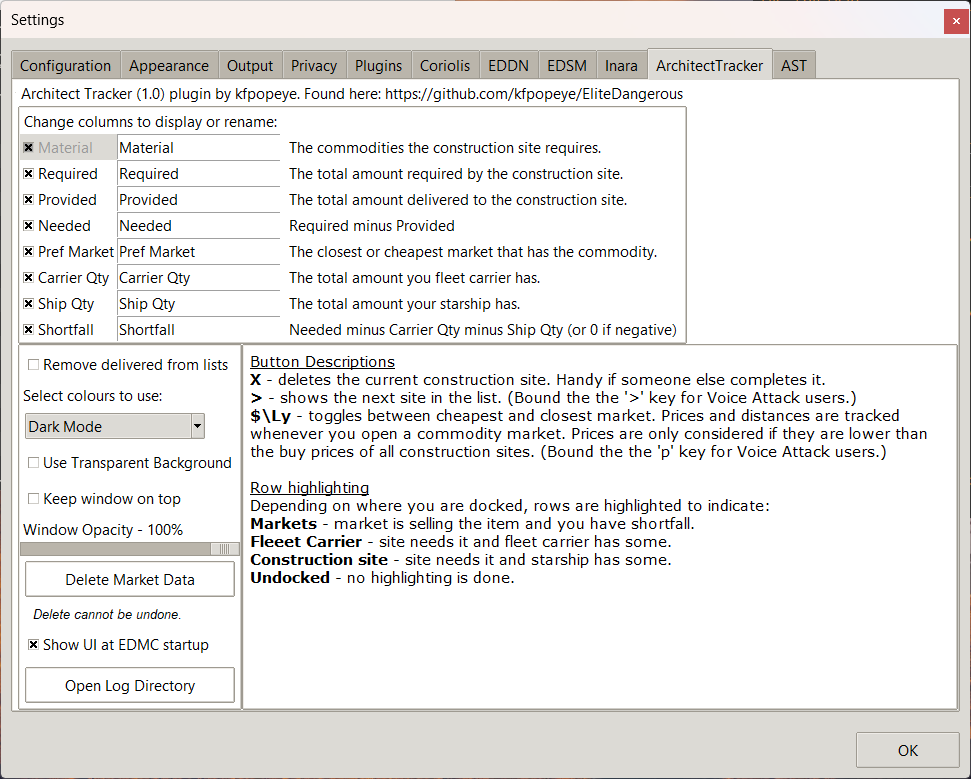The image size is (971, 779).
Task: Select the EDSM tab
Action: (x=567, y=66)
